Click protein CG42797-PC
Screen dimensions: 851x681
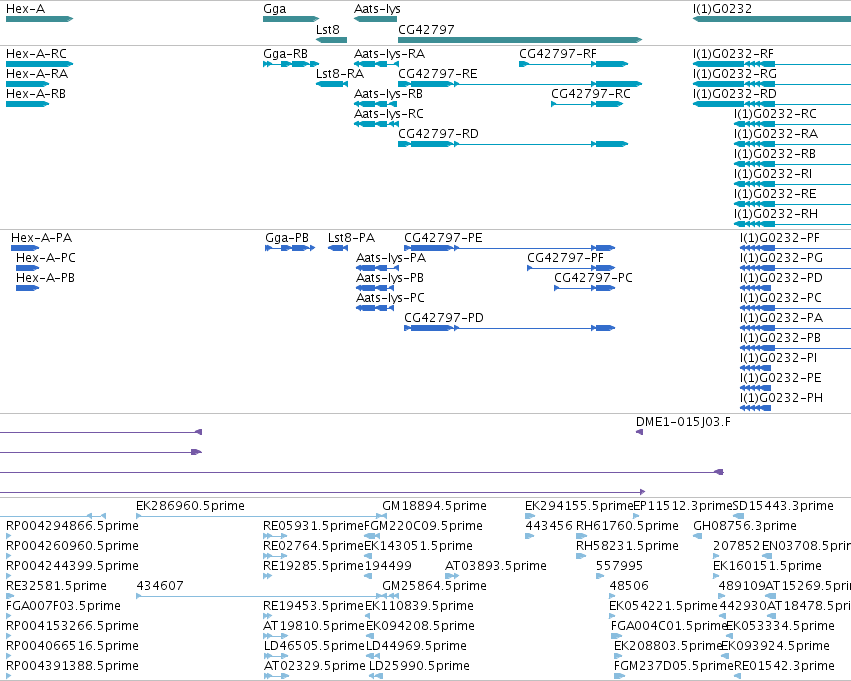click(585, 288)
